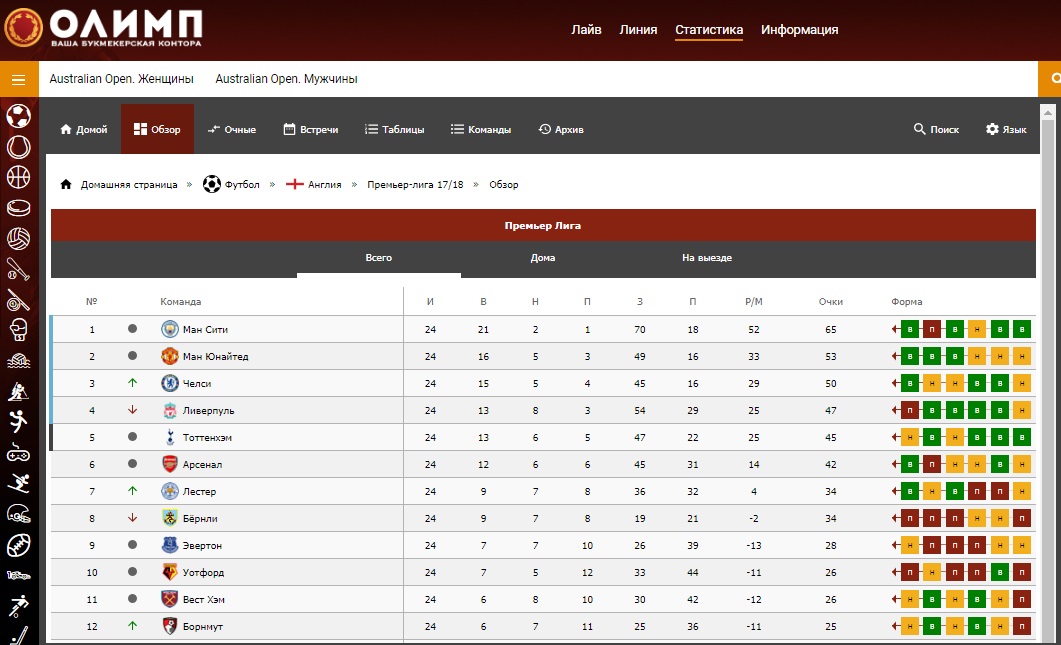Screen dimensions: 1061x645
Task: Click the Очки column header
Action: 831,302
